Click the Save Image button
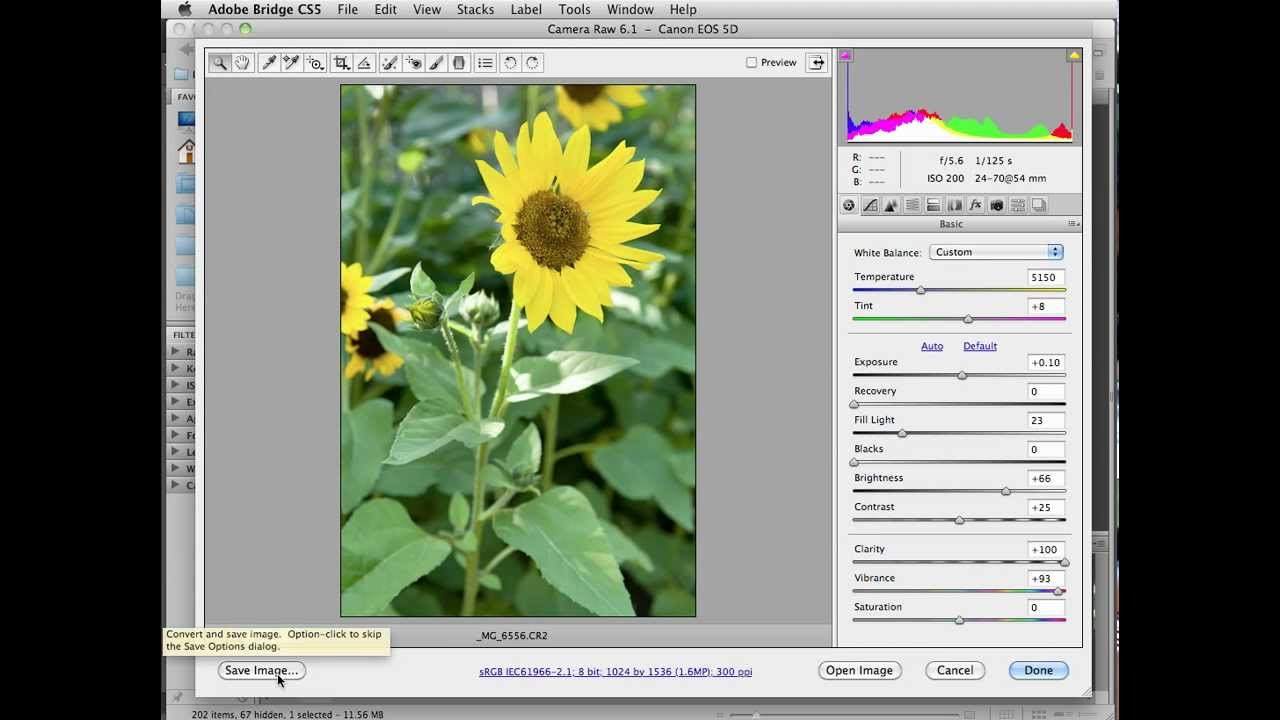1280x720 pixels. [x=261, y=670]
